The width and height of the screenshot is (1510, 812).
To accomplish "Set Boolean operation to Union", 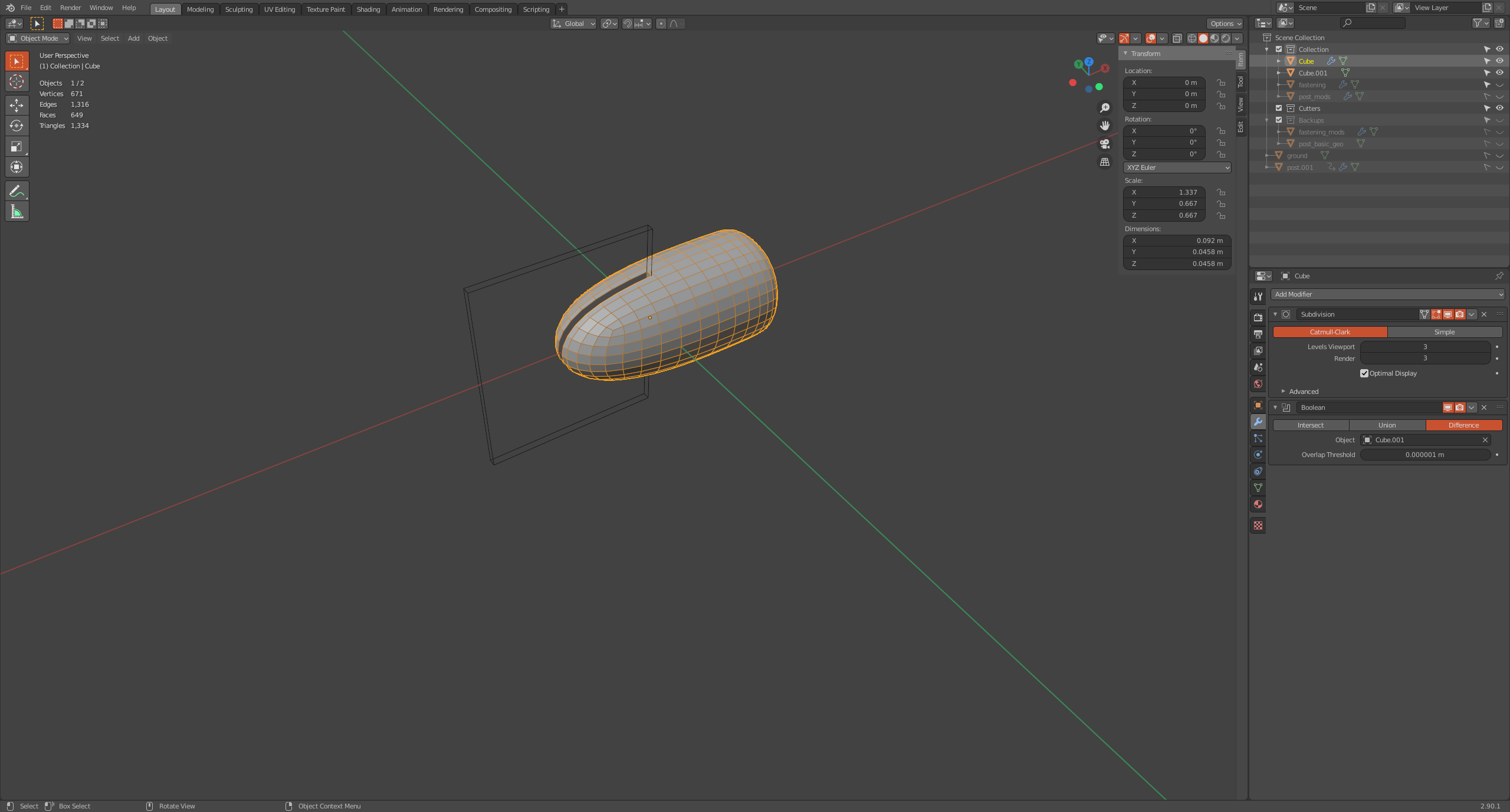I will tap(1387, 425).
